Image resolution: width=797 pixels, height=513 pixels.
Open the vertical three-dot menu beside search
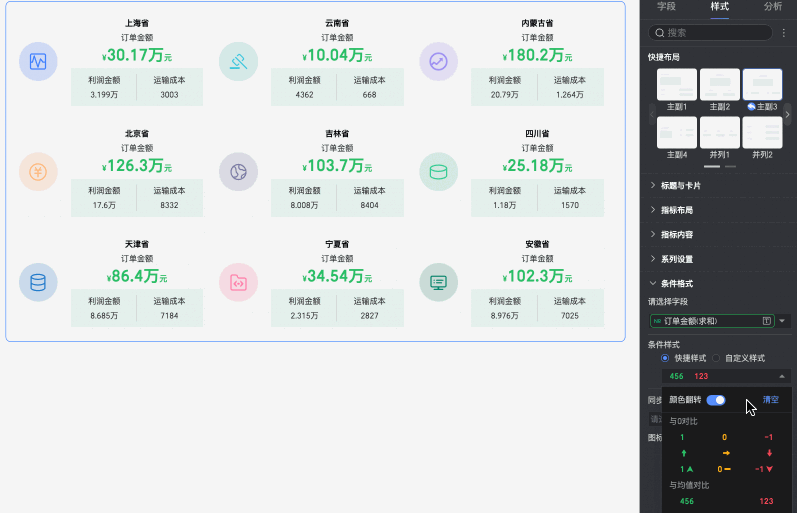coord(784,33)
